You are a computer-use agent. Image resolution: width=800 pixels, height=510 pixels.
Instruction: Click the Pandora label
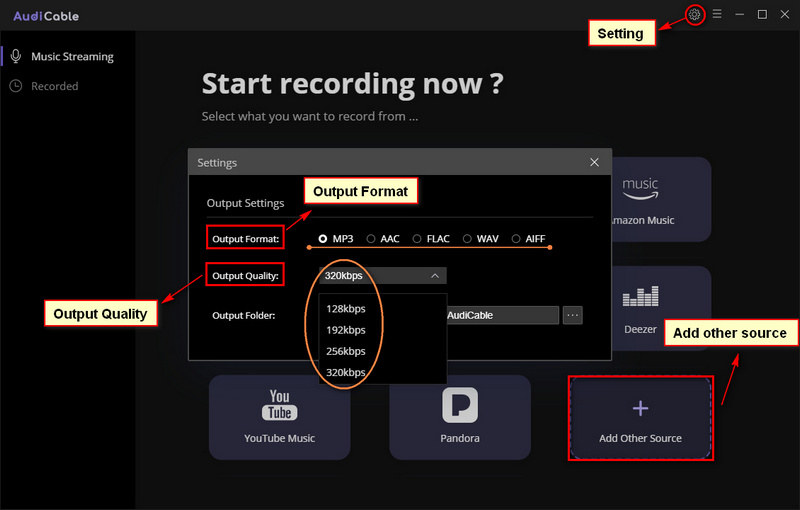[460, 438]
